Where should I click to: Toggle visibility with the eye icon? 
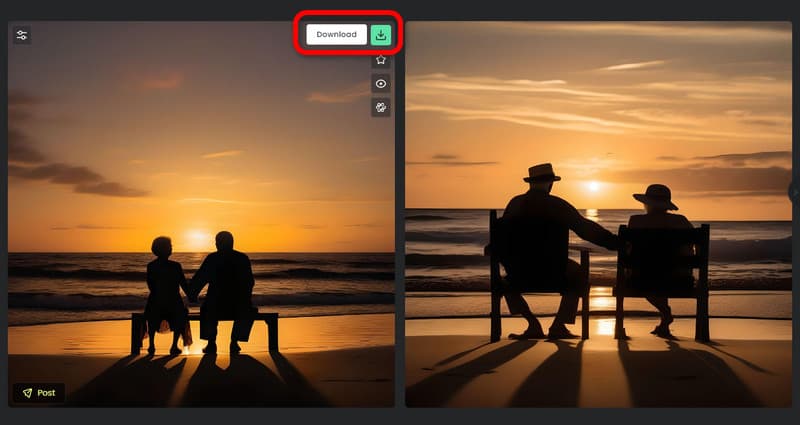coord(381,84)
